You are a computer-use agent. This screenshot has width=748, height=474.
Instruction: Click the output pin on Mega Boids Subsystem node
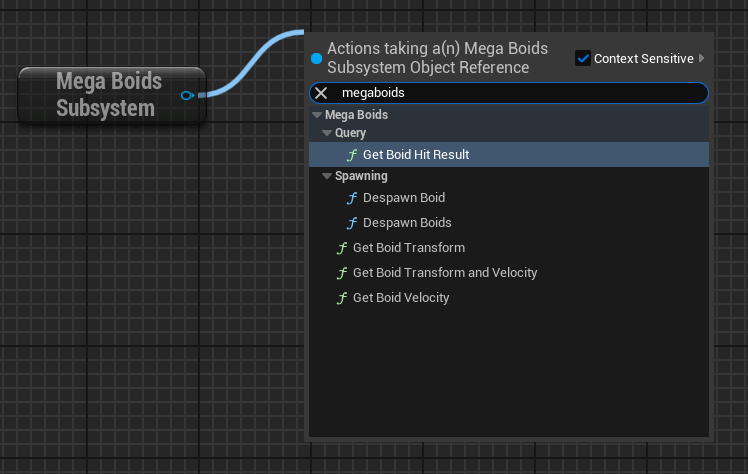(187, 95)
